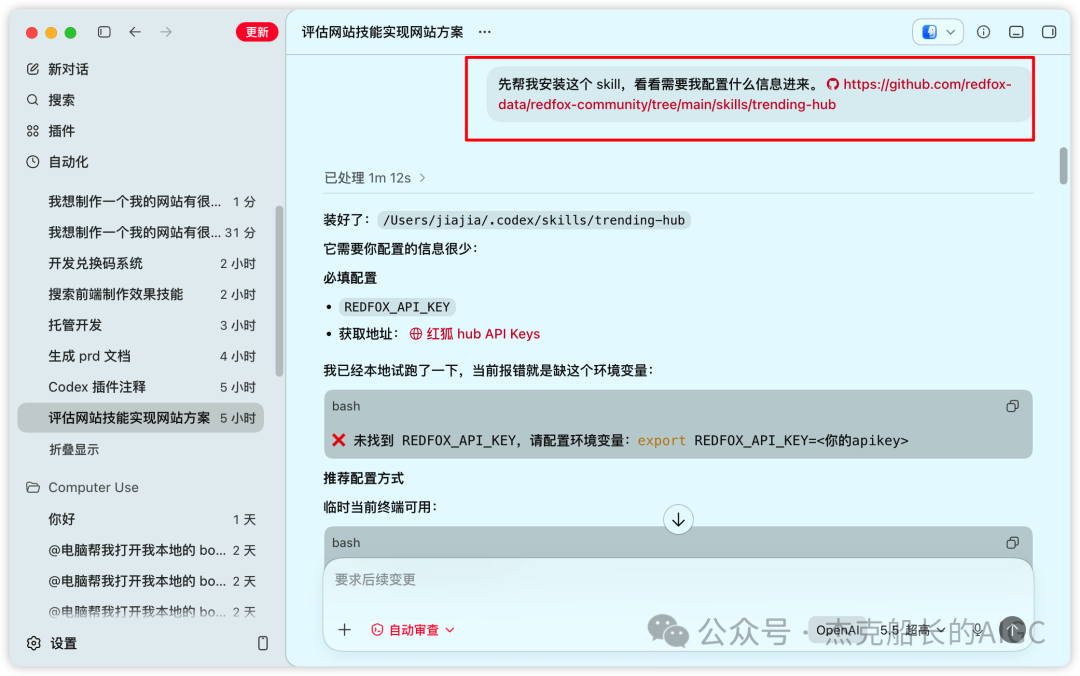Click 折叠显示 to collapse list
This screenshot has height=676, width=1080.
coord(74,449)
